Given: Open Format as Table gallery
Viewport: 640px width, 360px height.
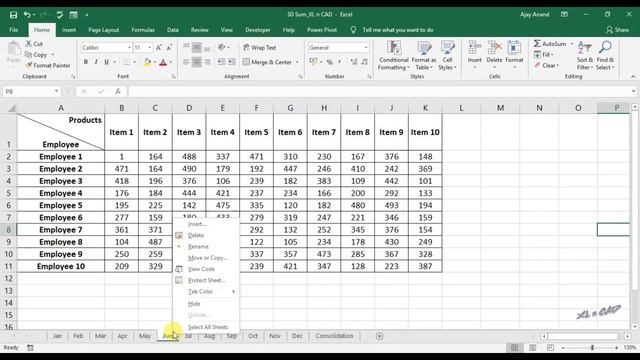Looking at the screenshot, I should (x=424, y=55).
